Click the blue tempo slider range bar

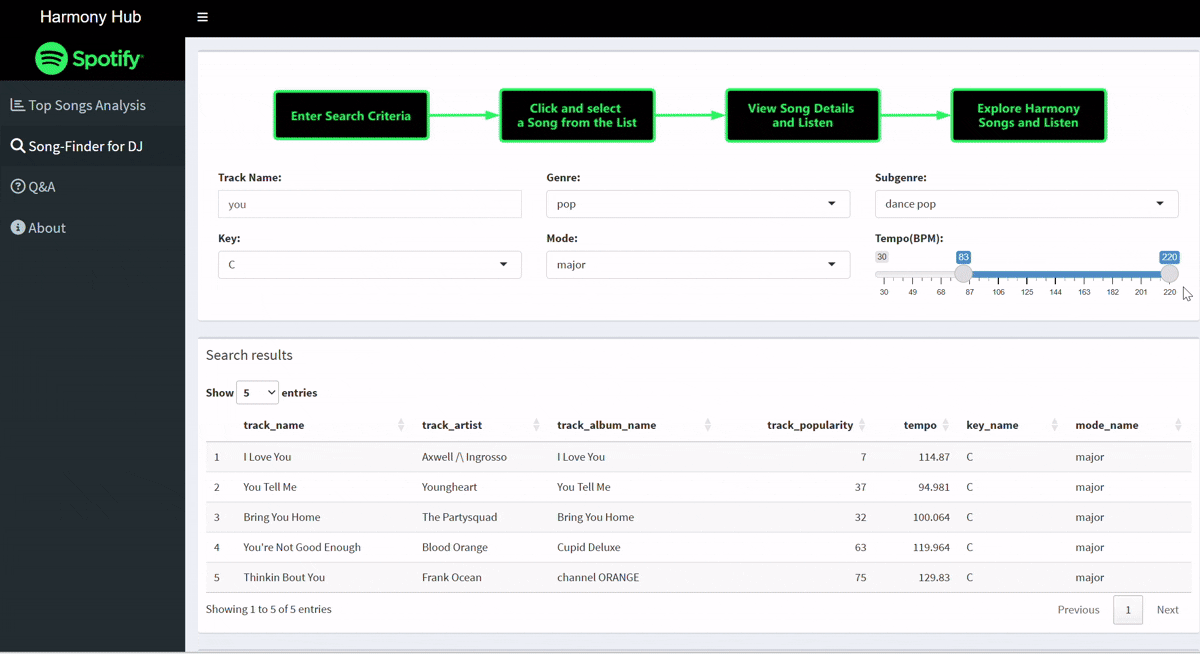click(1066, 274)
